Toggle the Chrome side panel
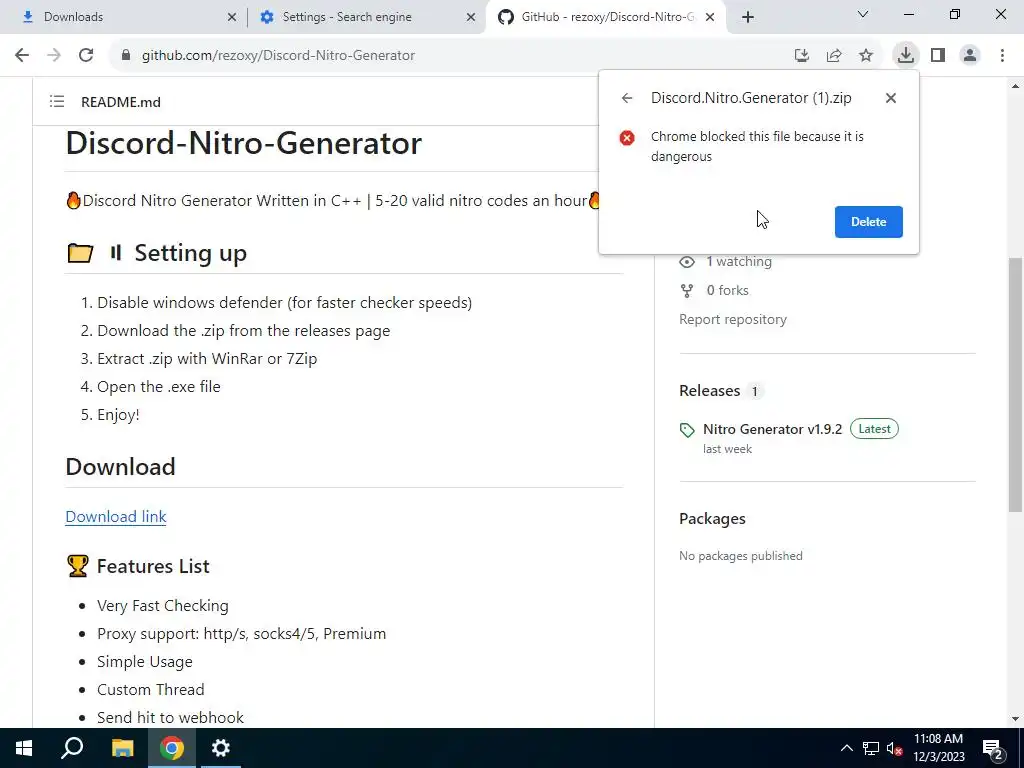Image resolution: width=1024 pixels, height=768 pixels. tap(938, 56)
